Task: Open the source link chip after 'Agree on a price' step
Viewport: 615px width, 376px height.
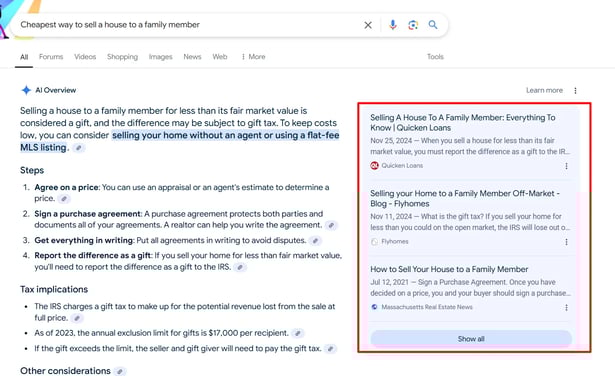Action: 64,199
